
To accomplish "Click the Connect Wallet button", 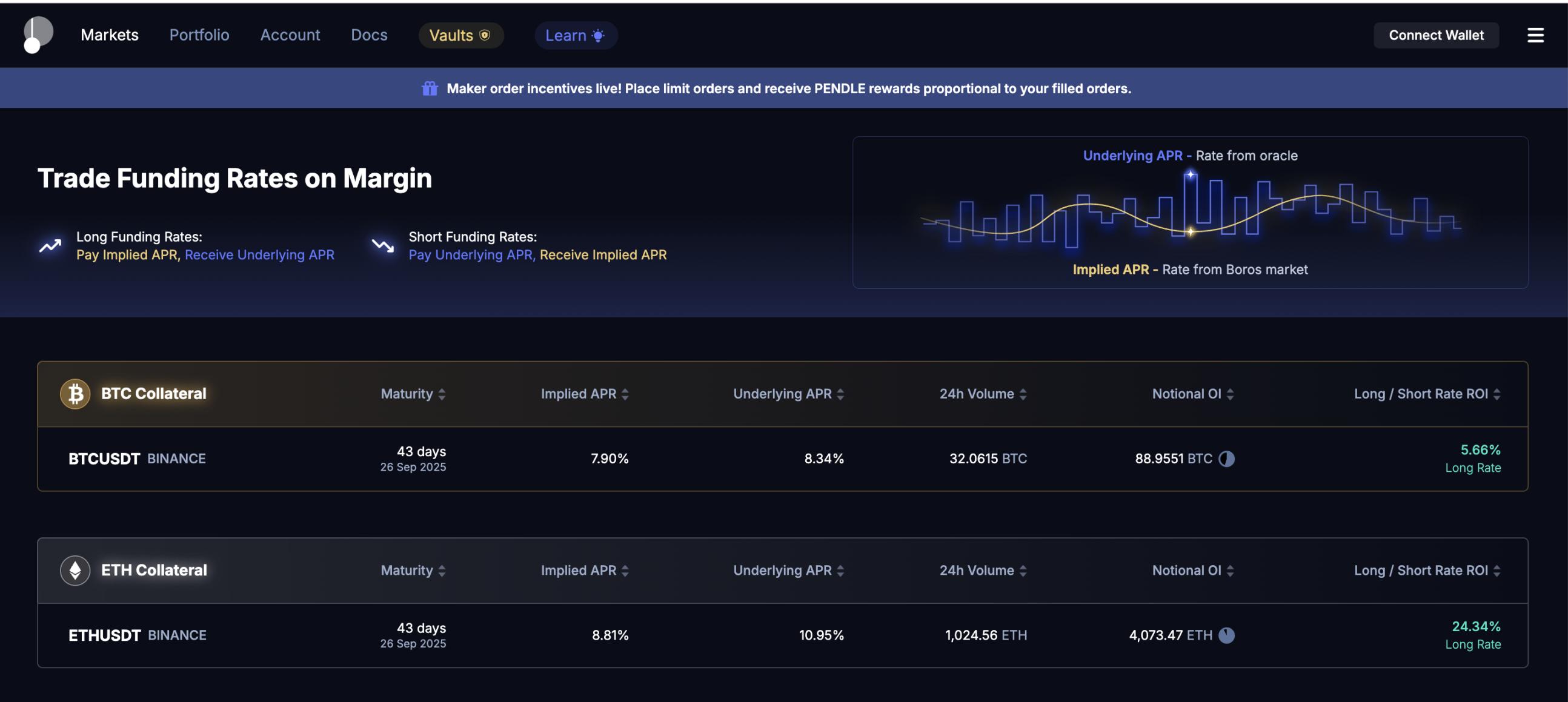I will (x=1435, y=35).
